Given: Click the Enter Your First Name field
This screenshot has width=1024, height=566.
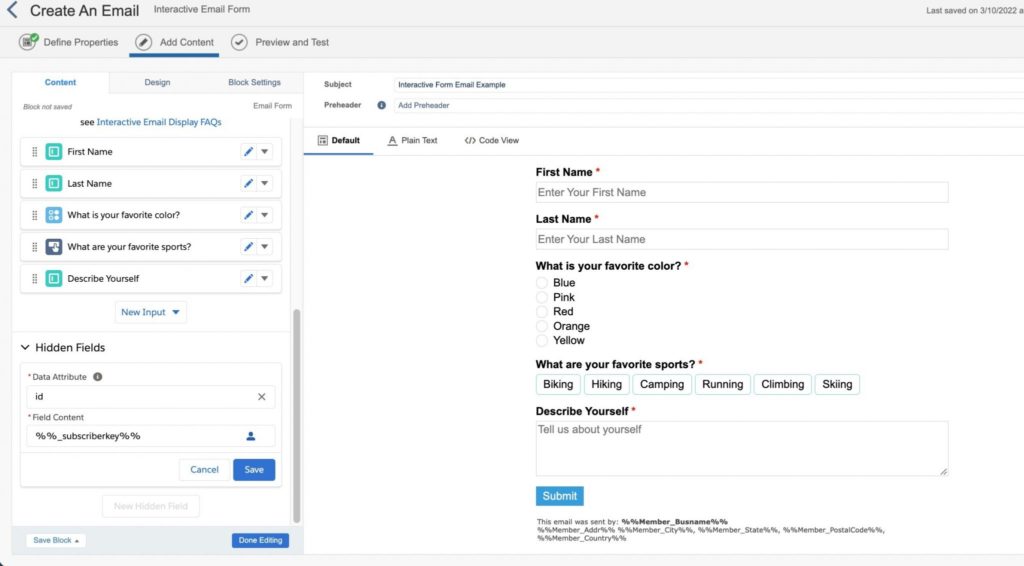Looking at the screenshot, I should 741,193.
